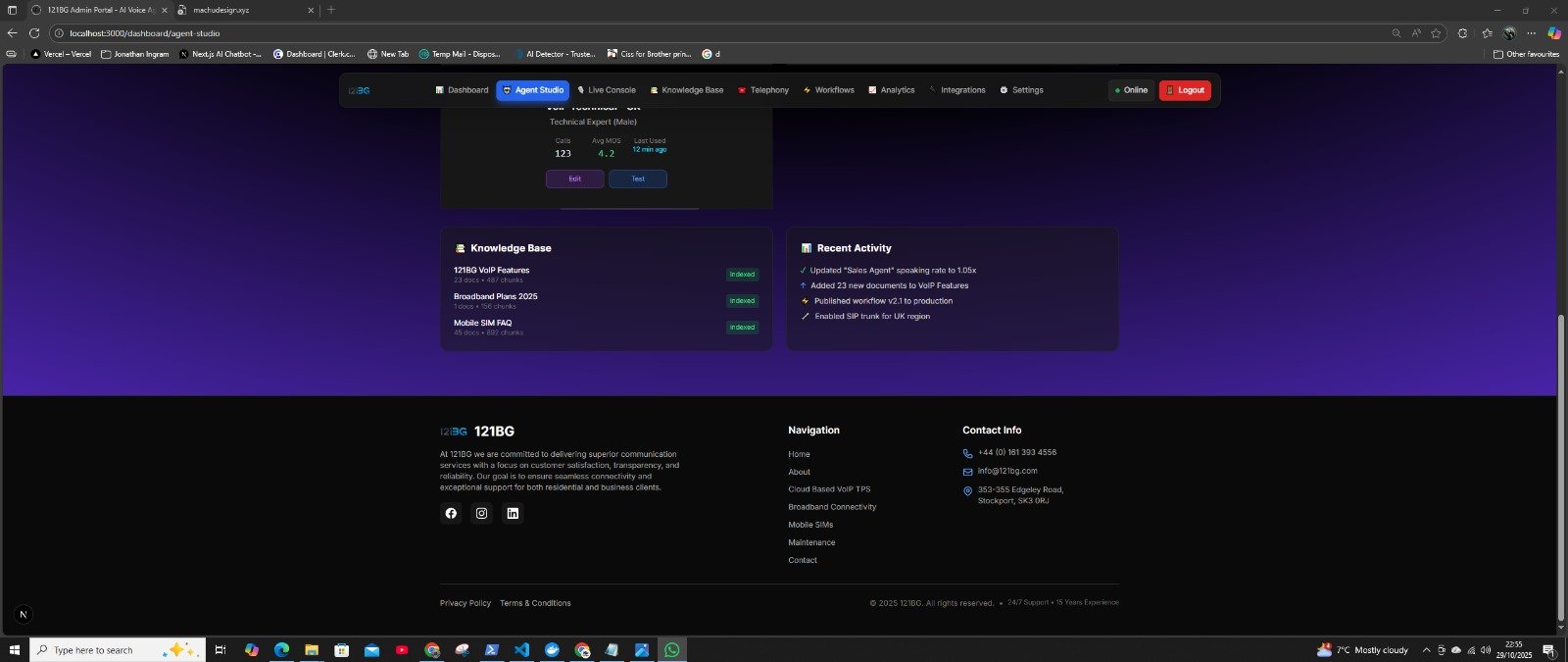This screenshot has width=1568, height=662.
Task: Open the Windows Start menu
Action: point(14,649)
